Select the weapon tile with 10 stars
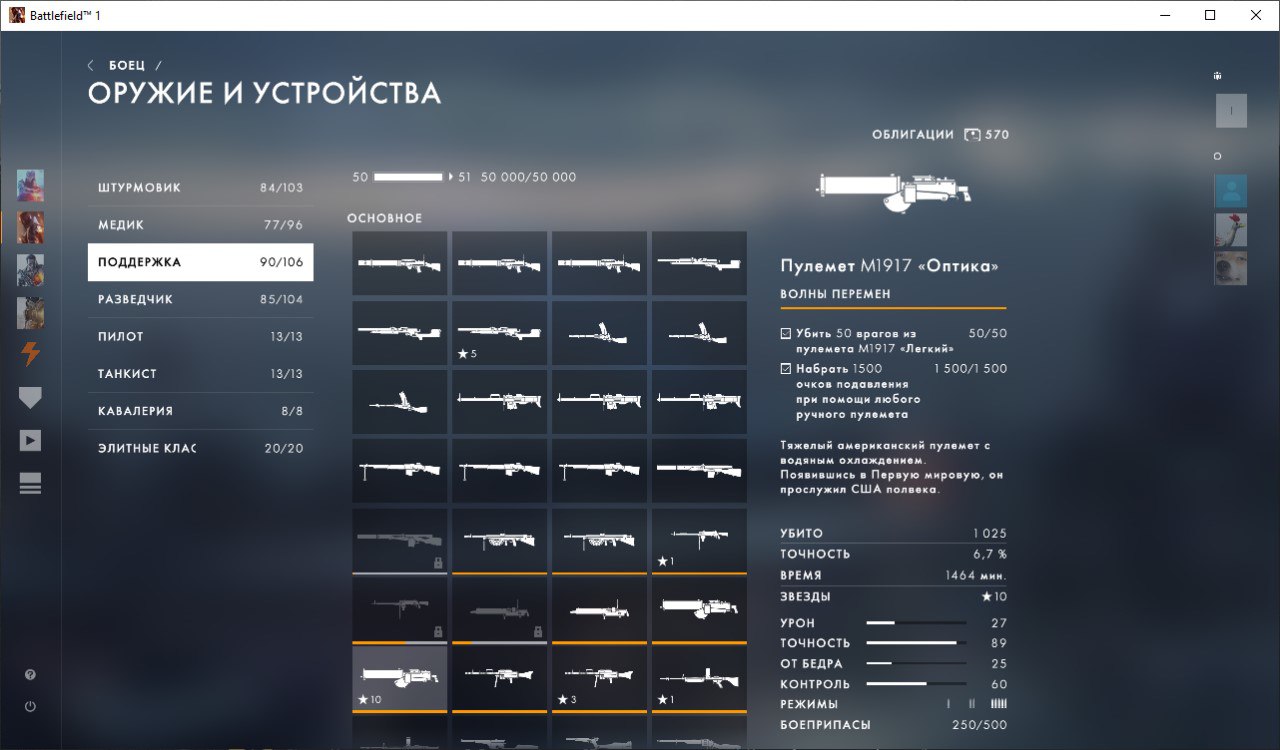The width and height of the screenshot is (1280, 750). [x=399, y=678]
